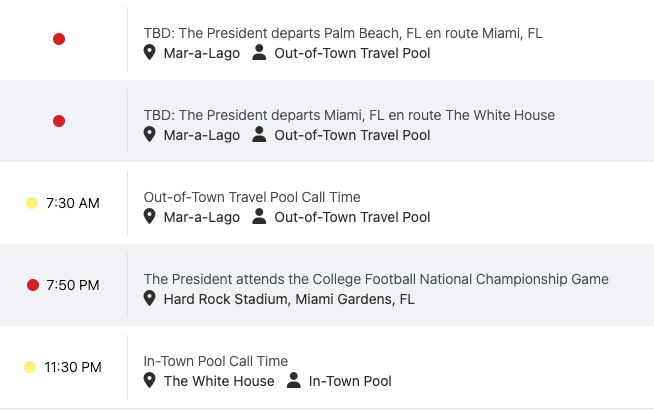654x411 pixels.
Task: Click the person icon beside In-Town Pool
Action: [294, 381]
